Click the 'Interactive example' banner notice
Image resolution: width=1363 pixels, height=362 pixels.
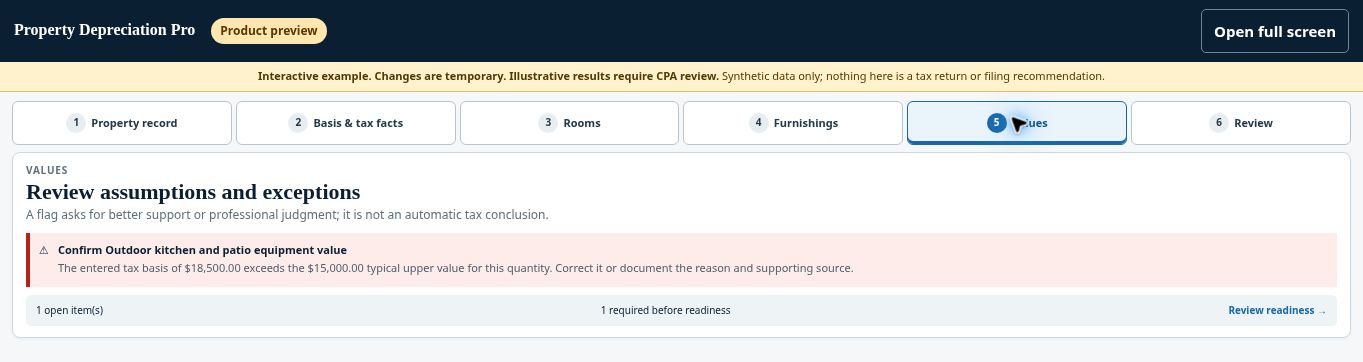pyautogui.click(x=681, y=76)
